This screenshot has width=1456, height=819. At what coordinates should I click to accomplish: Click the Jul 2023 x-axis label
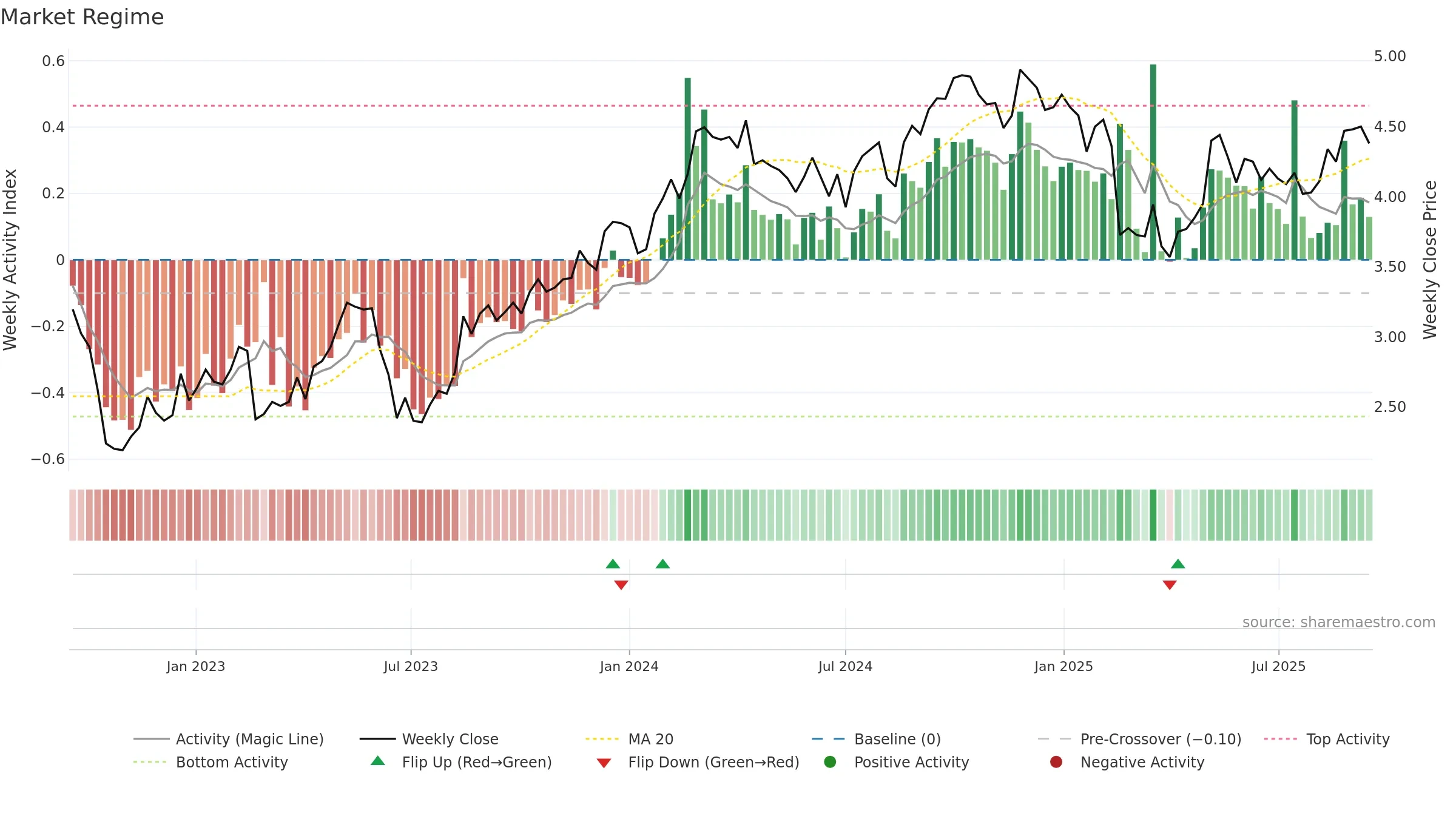411,666
